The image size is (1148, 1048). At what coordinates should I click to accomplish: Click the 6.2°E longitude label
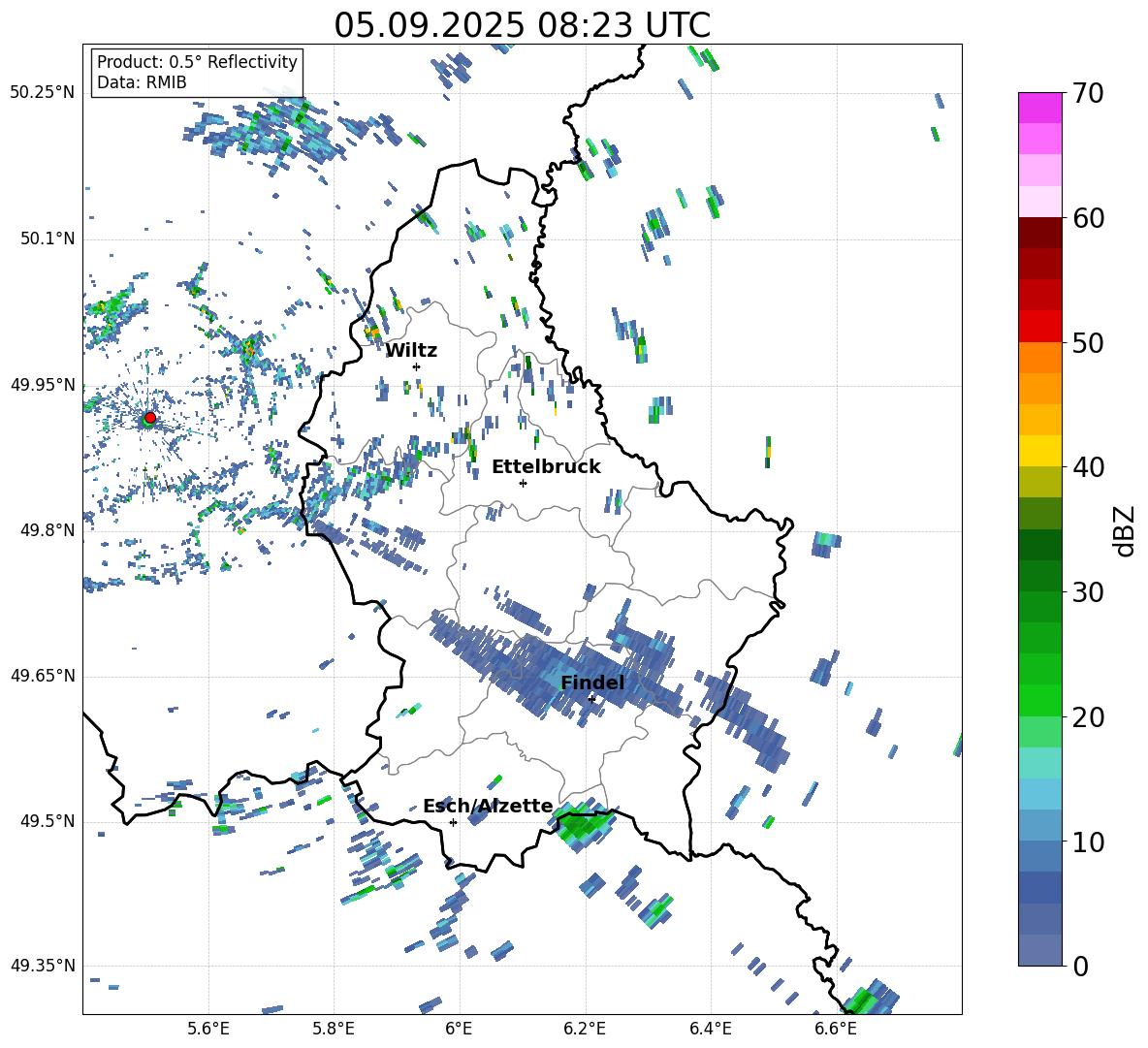(585, 1029)
